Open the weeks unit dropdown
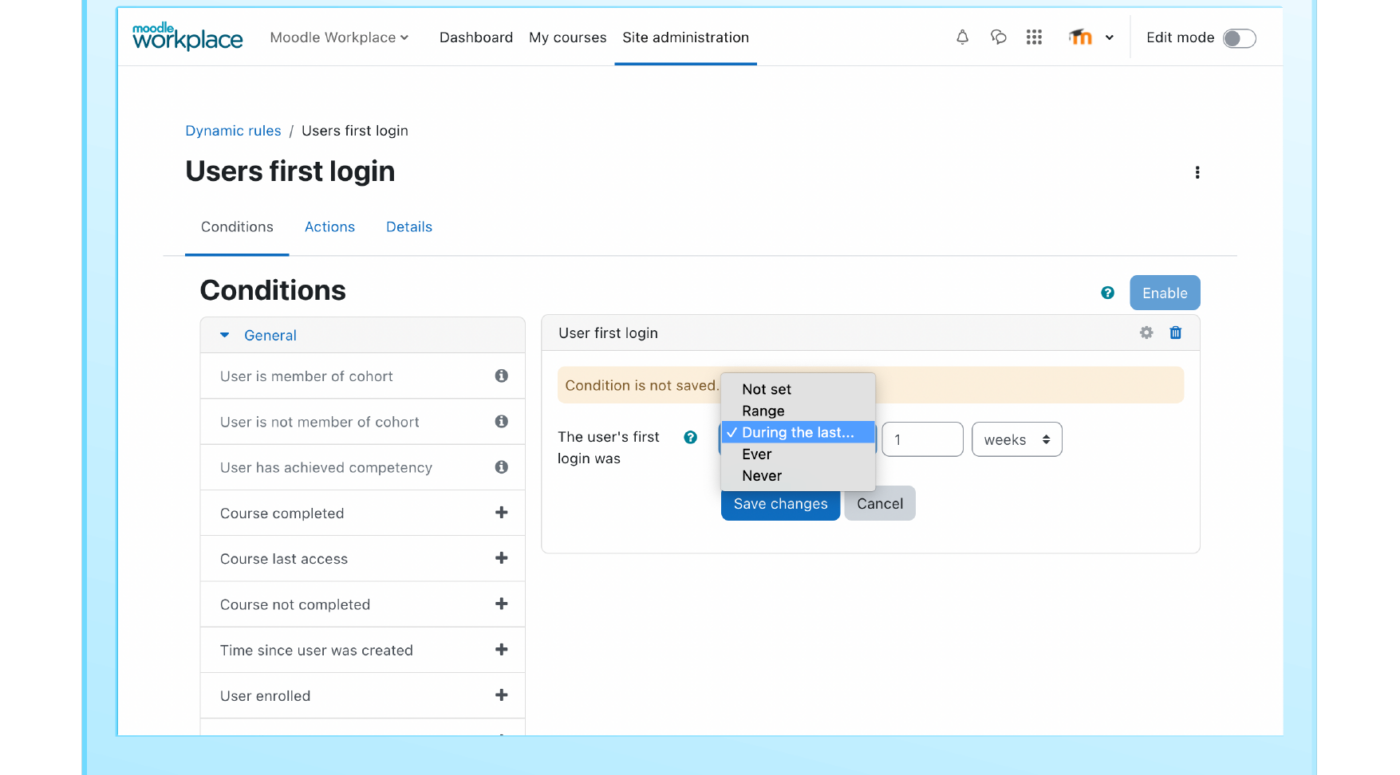 (x=1016, y=439)
